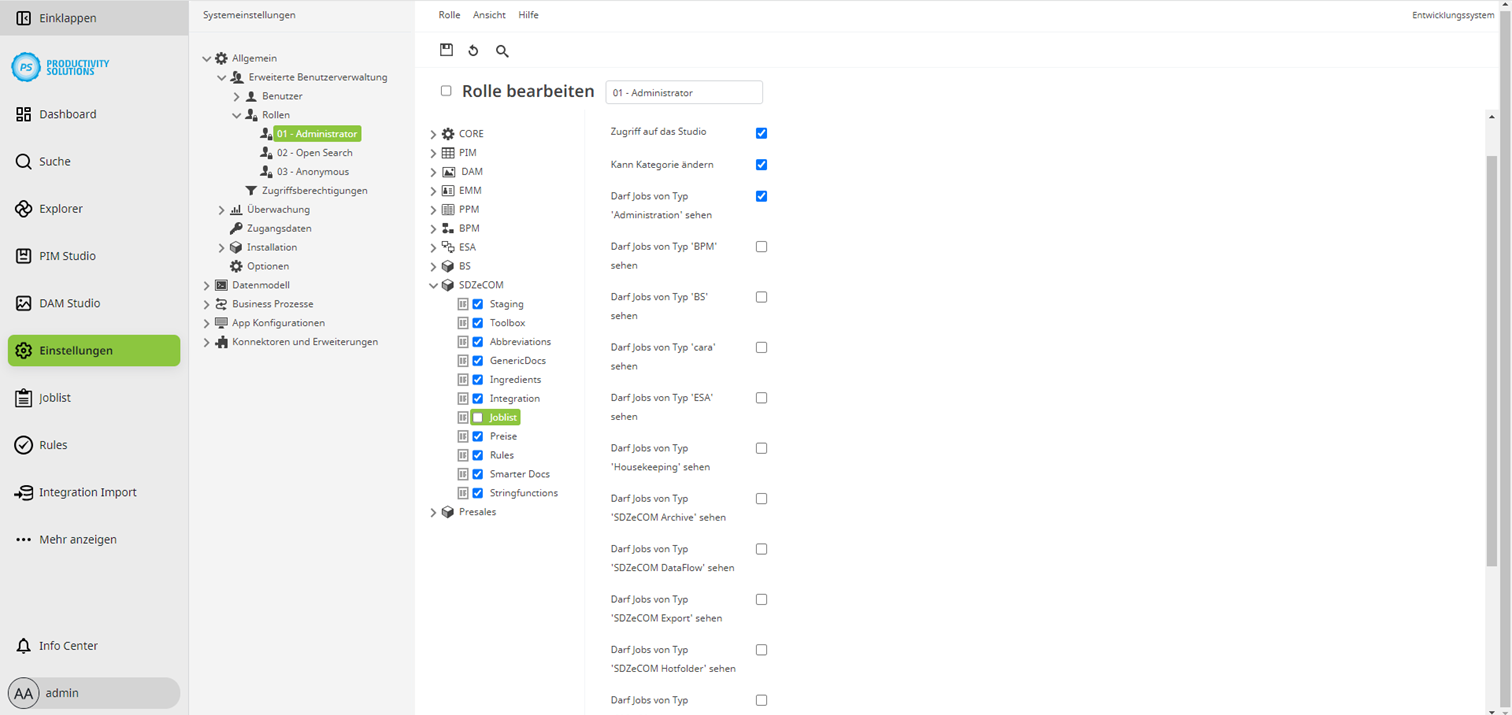1512x715 pixels.
Task: Expand the CORE tree node
Action: pyautogui.click(x=433, y=133)
